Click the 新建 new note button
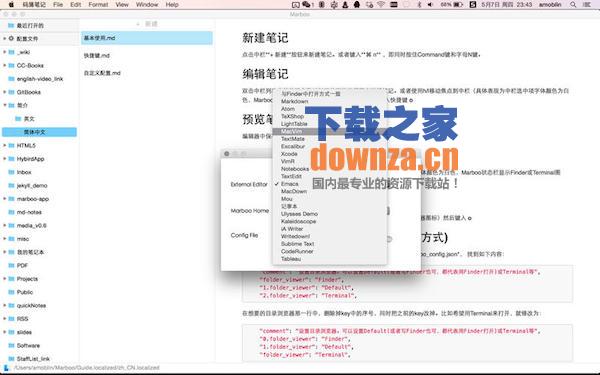 148,24
